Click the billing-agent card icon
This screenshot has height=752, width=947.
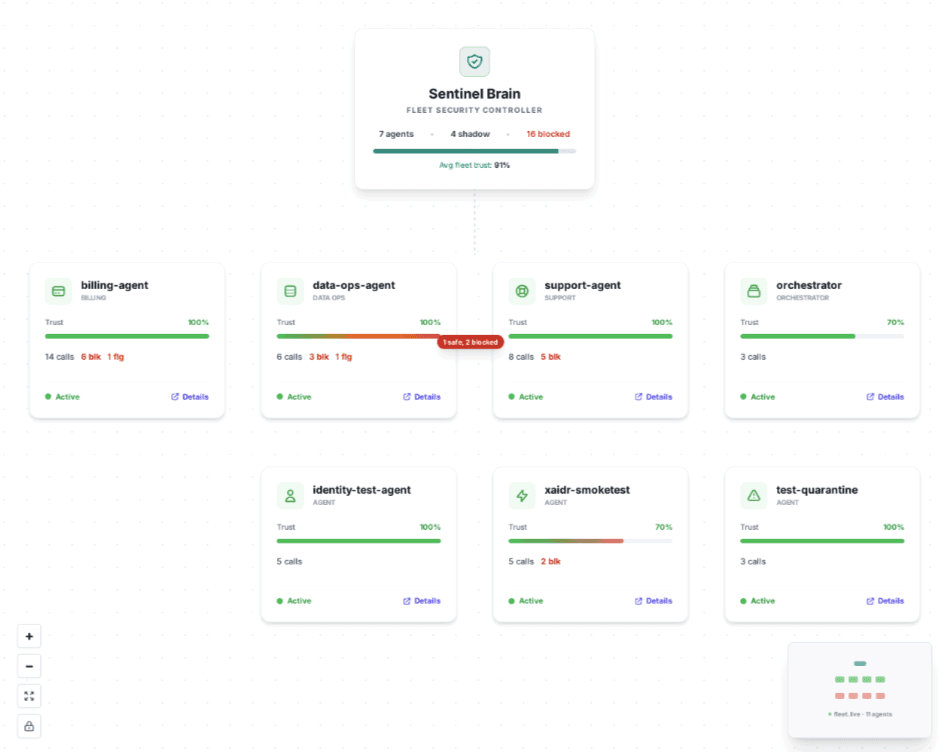[x=59, y=291]
